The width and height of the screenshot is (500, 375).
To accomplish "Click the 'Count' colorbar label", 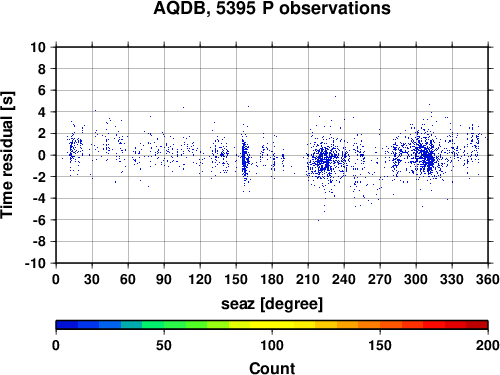I will coord(272,368).
